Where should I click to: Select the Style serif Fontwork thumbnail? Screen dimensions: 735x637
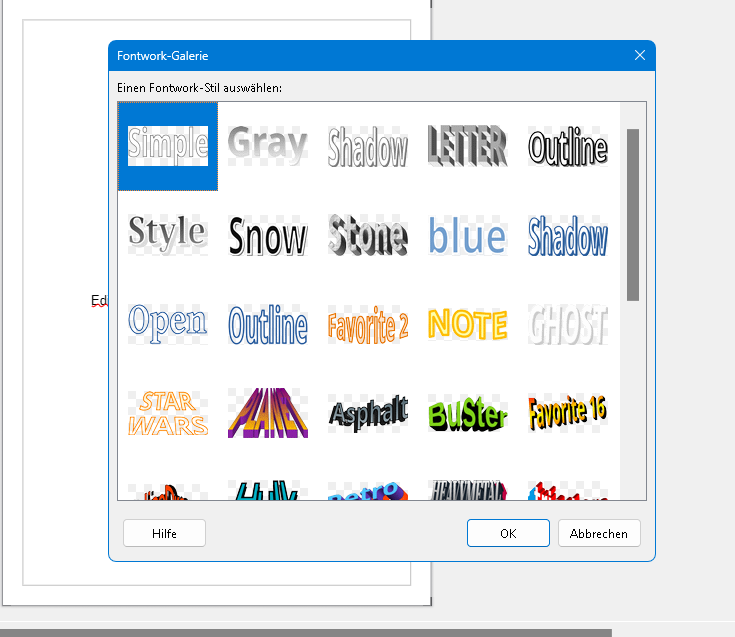pos(168,234)
